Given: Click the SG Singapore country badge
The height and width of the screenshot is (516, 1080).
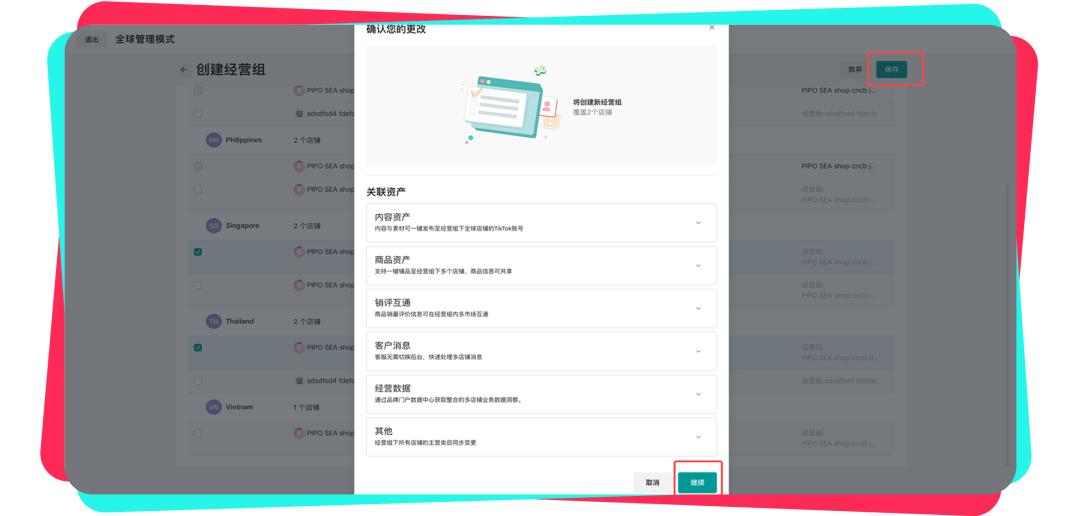Looking at the screenshot, I should pyautogui.click(x=213, y=226).
